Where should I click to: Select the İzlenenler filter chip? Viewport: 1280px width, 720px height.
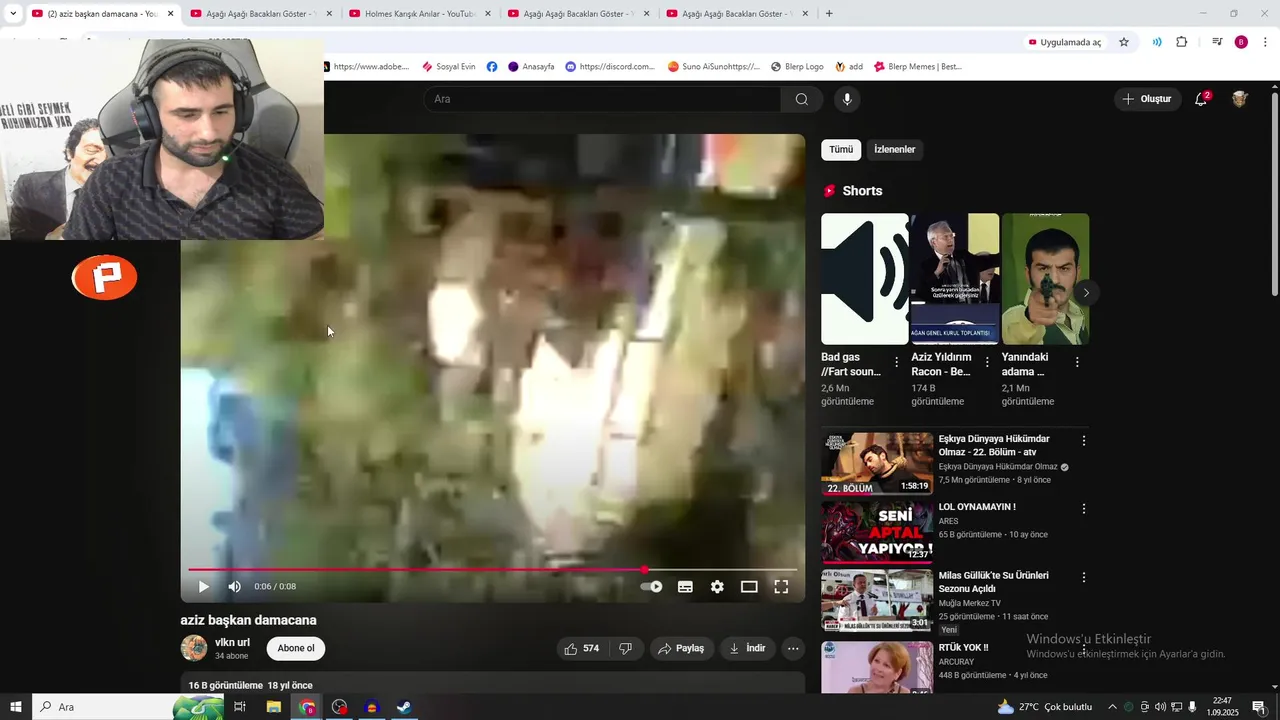tap(895, 150)
